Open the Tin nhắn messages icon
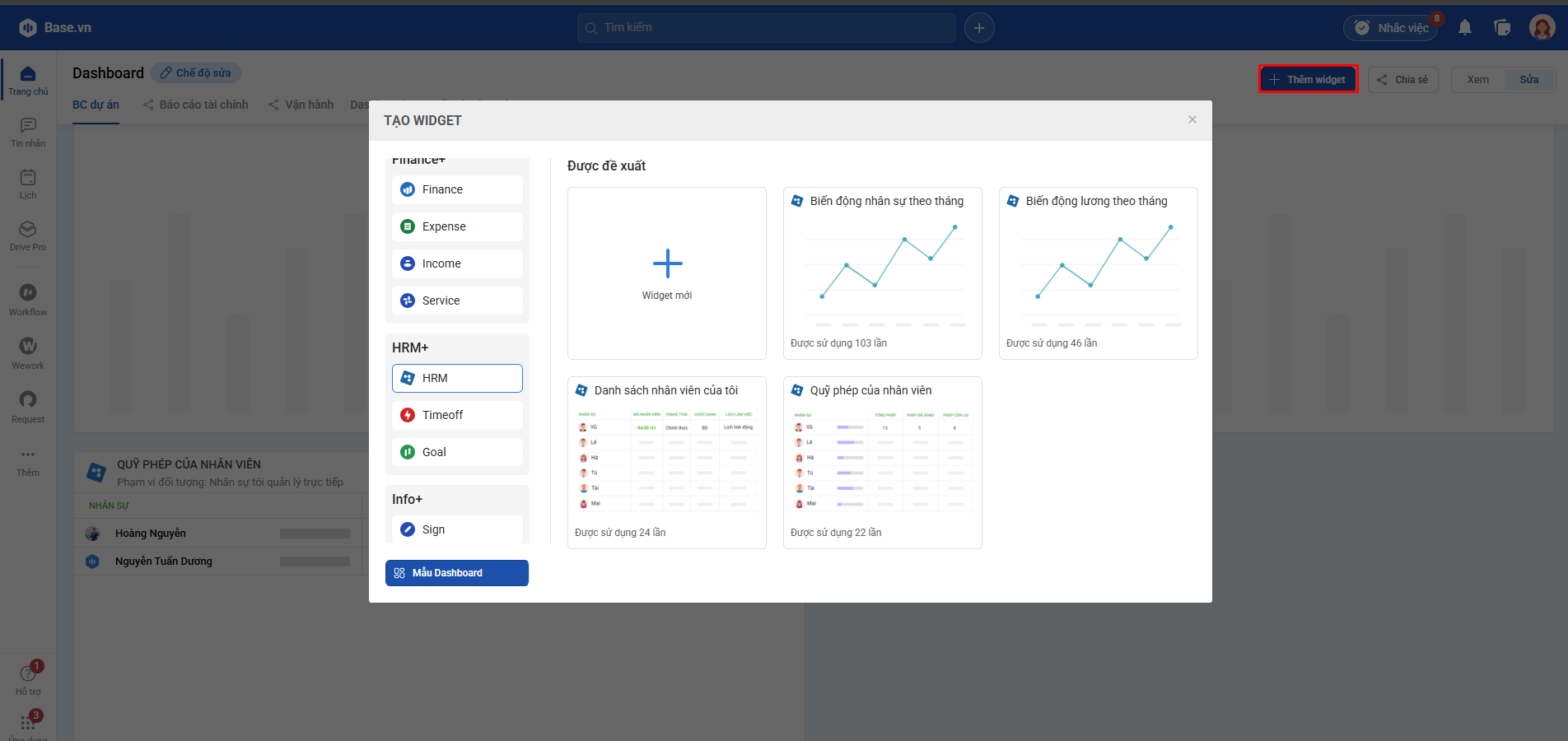The height and width of the screenshot is (741, 1568). (x=28, y=133)
